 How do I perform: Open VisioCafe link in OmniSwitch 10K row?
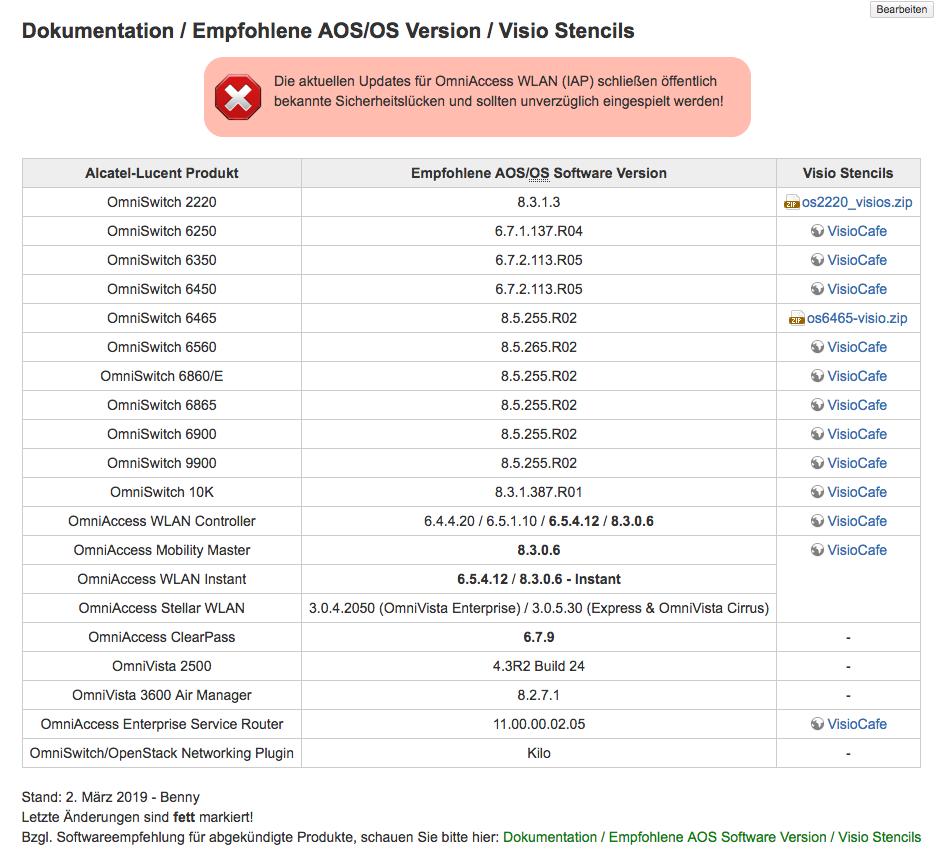[x=857, y=492]
